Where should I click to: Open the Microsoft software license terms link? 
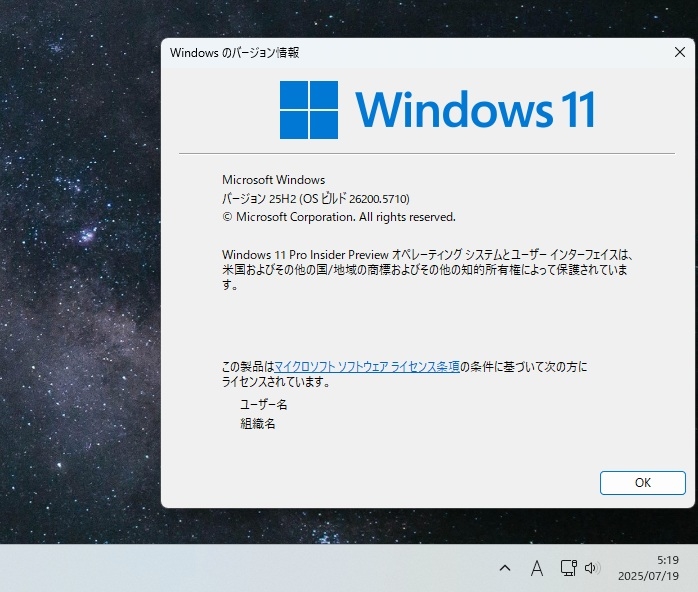tap(367, 367)
